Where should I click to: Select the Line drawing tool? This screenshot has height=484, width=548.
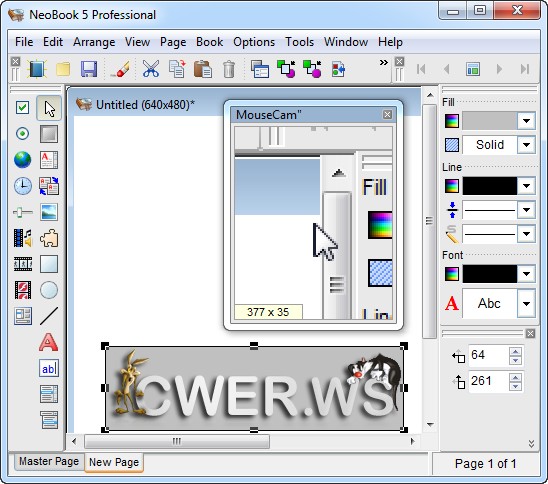pos(49,316)
